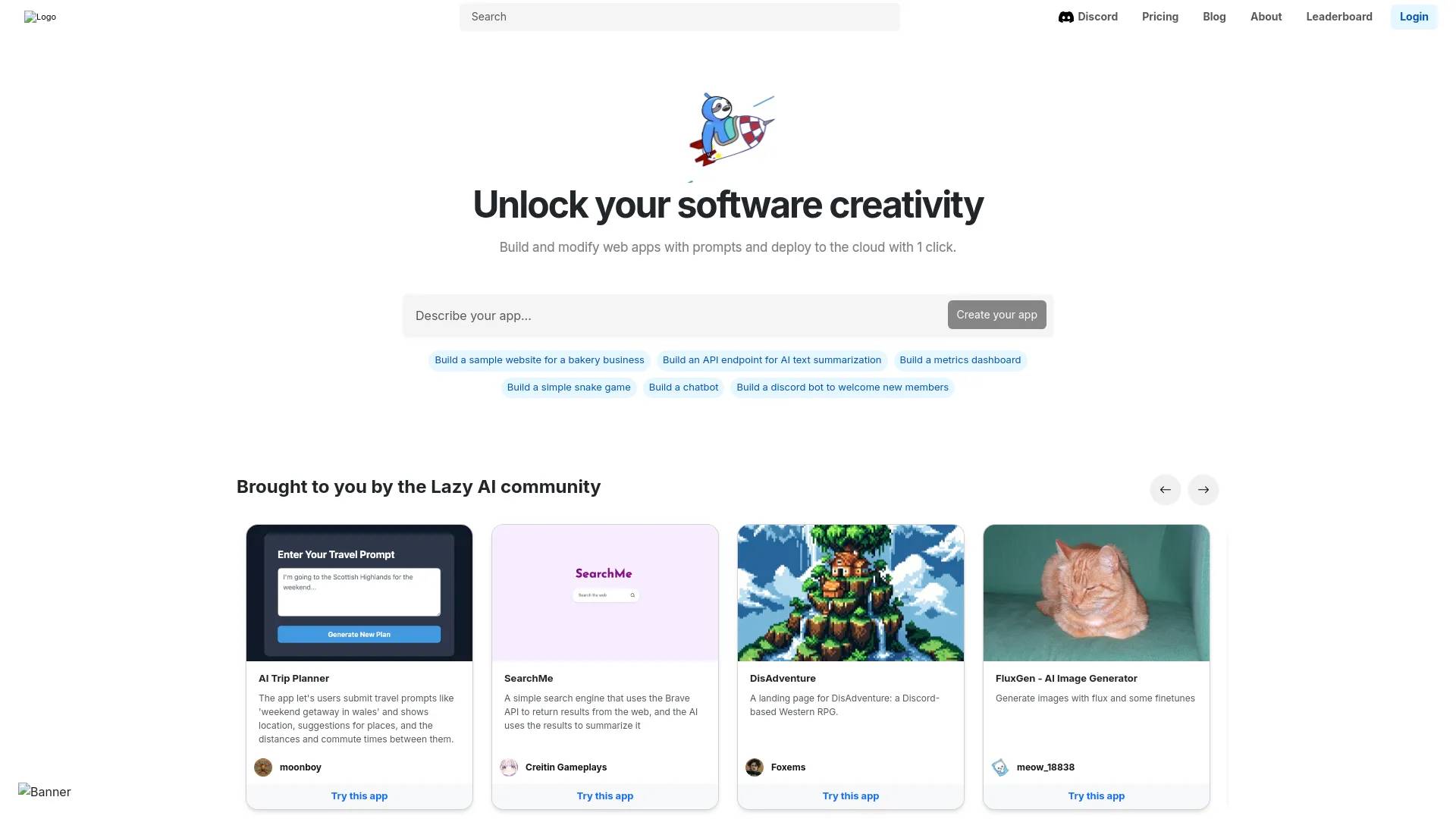Click the left arrow navigation icon
1456x819 pixels.
1165,489
